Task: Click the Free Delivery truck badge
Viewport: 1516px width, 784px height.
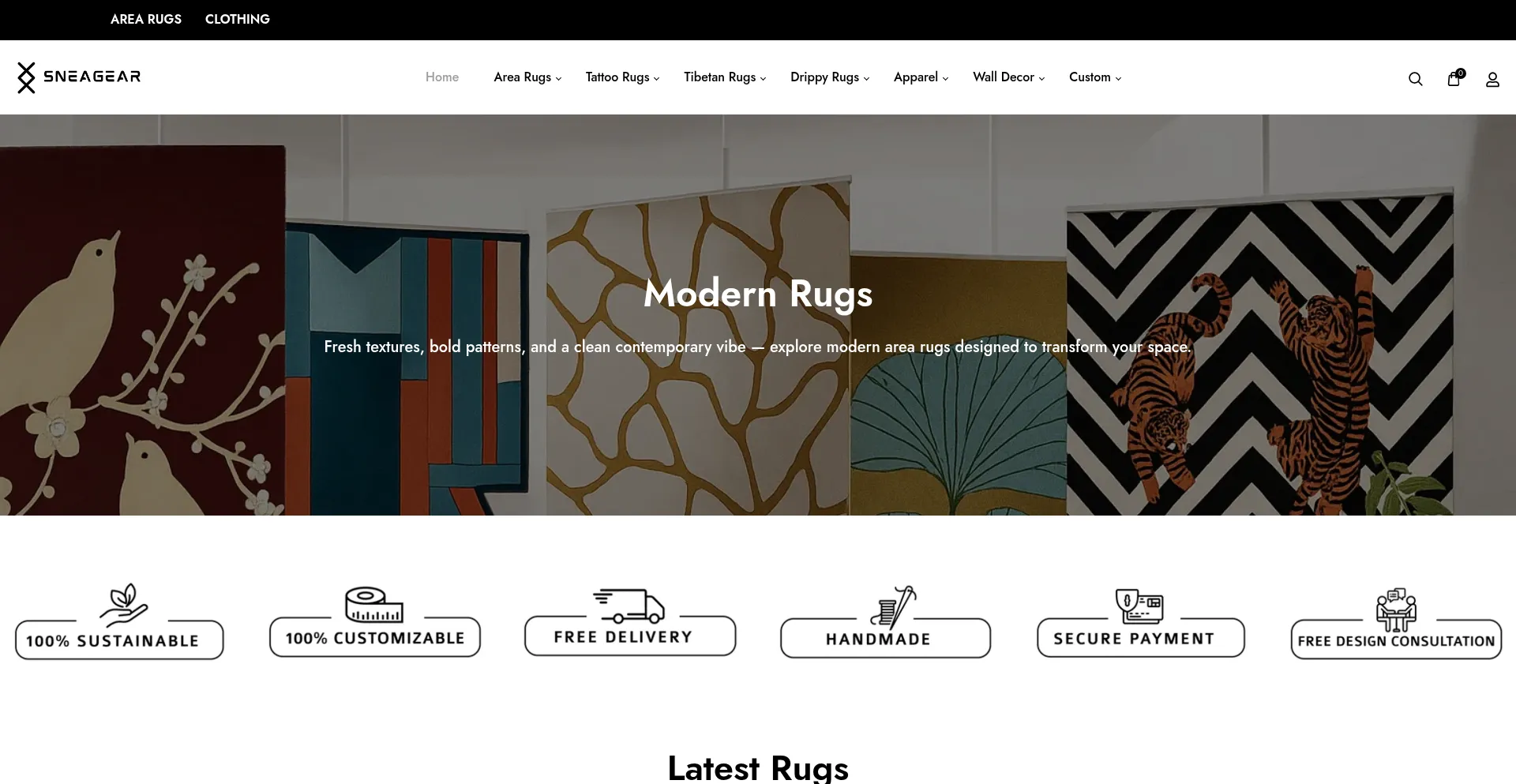Action: click(630, 622)
